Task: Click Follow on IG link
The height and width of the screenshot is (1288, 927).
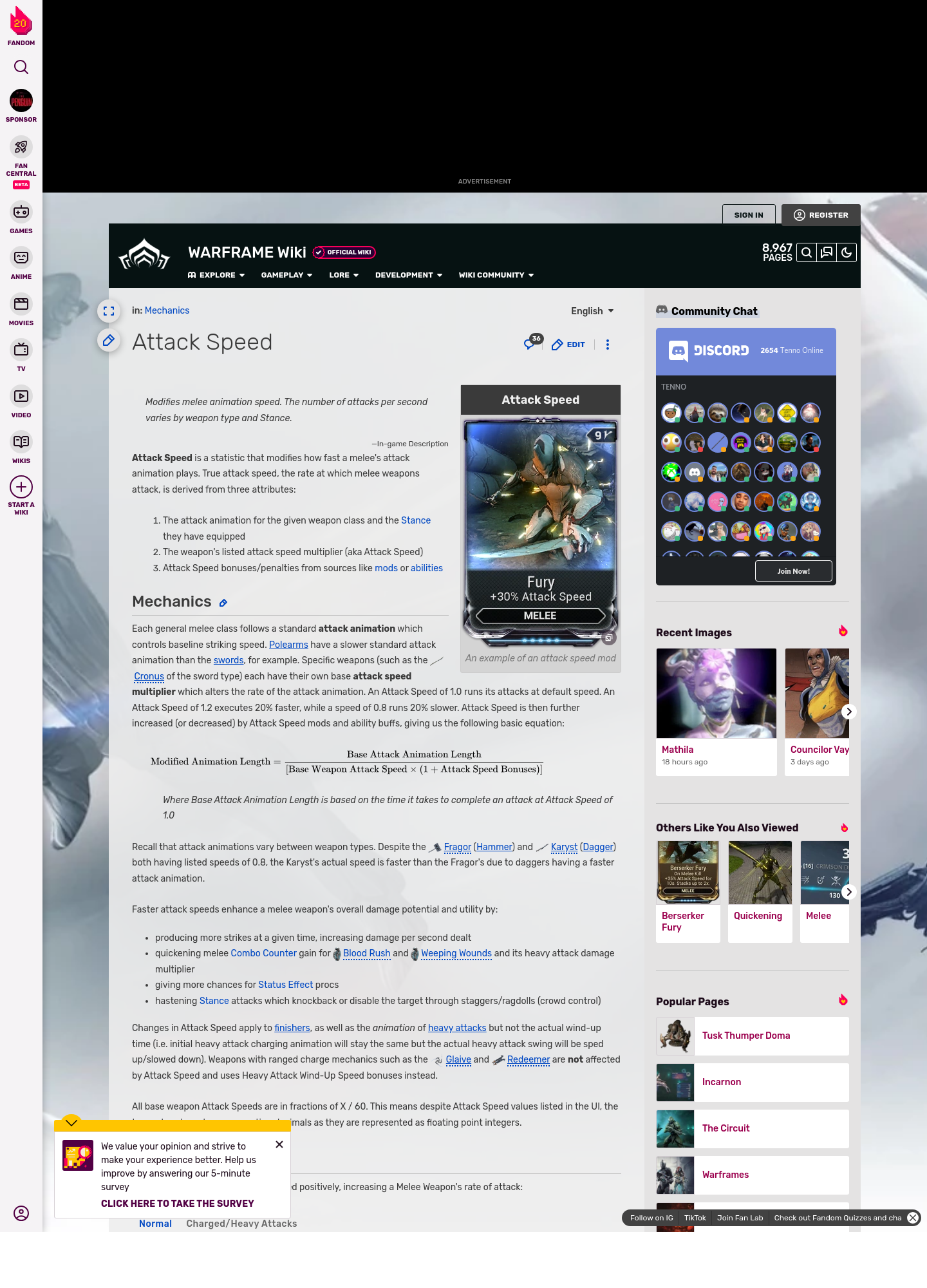Action: tap(651, 1218)
